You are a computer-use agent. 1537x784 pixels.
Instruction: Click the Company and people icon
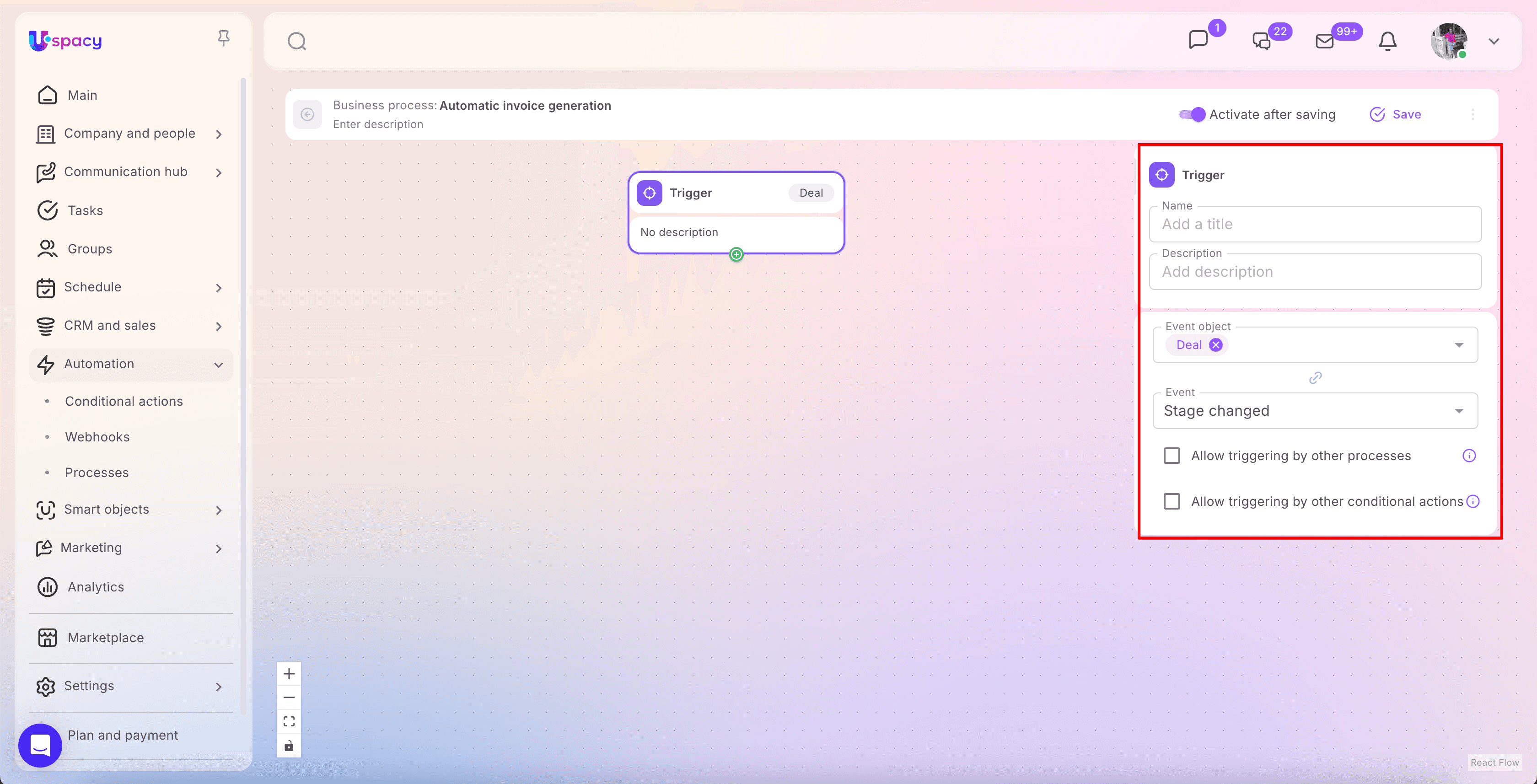[x=45, y=134]
